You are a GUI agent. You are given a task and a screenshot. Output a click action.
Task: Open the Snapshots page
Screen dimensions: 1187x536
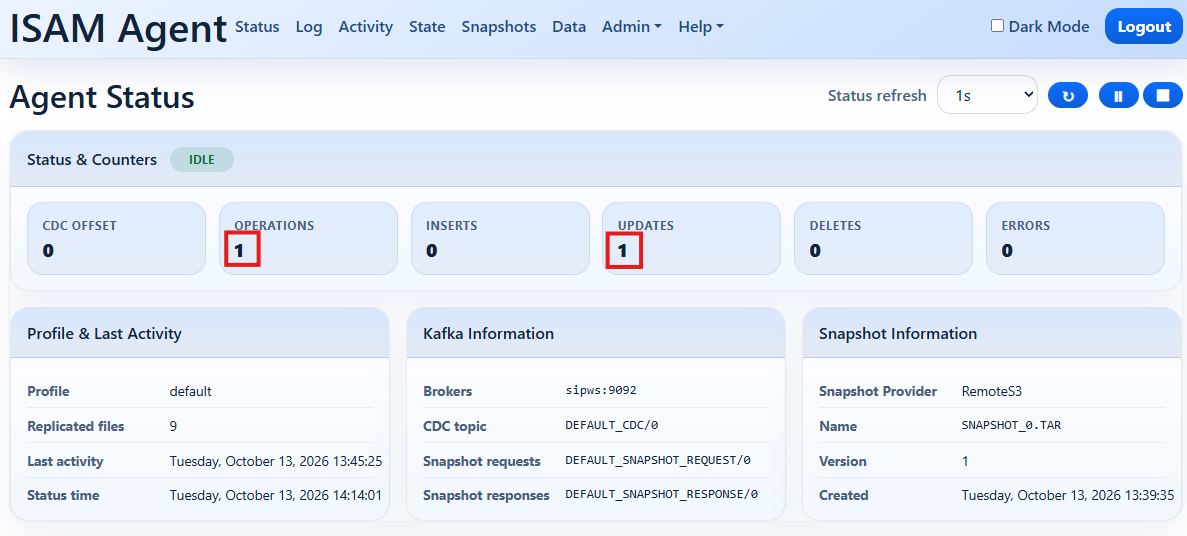pos(499,26)
